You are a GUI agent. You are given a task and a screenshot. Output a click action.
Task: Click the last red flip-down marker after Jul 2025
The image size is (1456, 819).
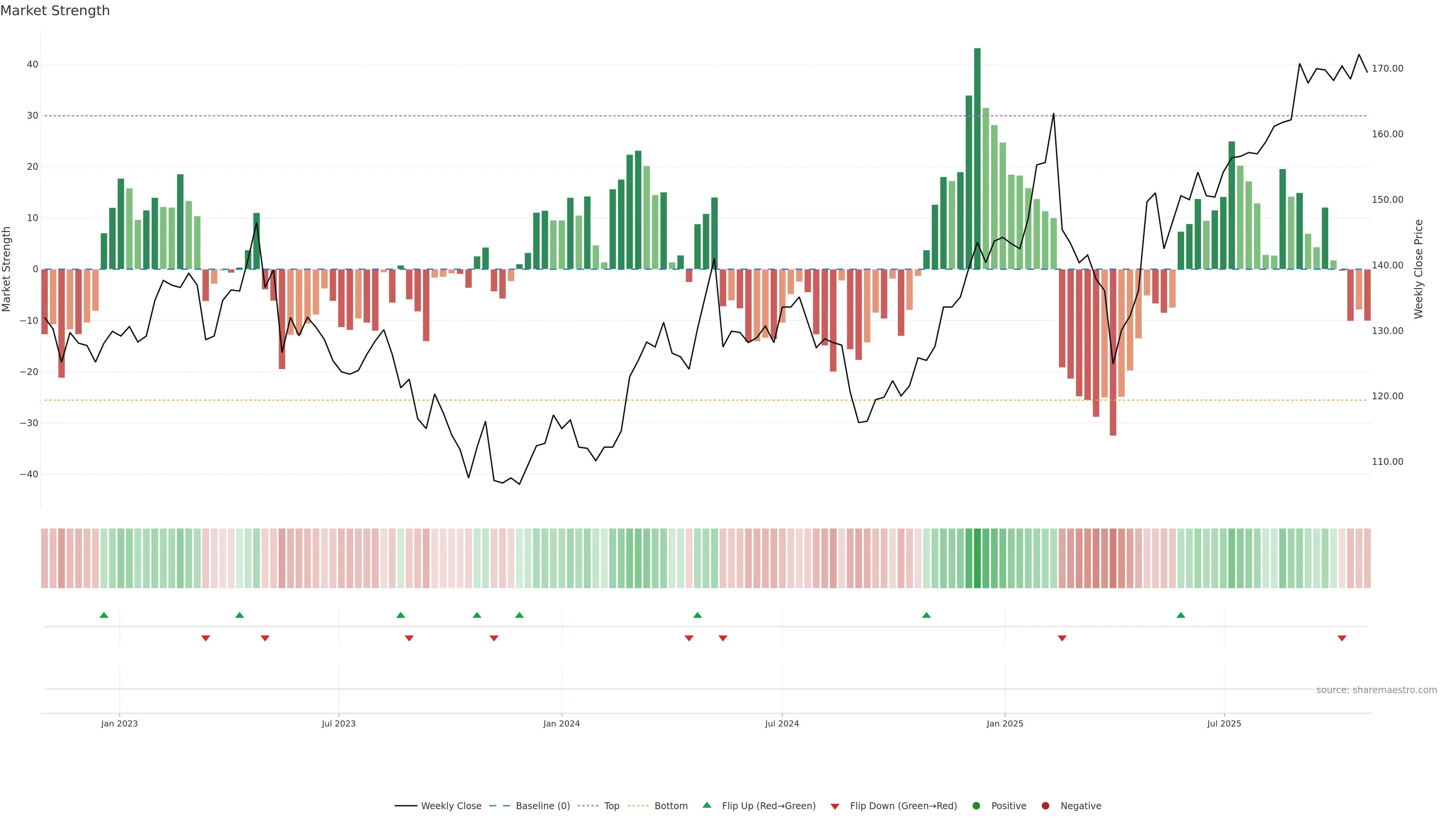click(1342, 638)
